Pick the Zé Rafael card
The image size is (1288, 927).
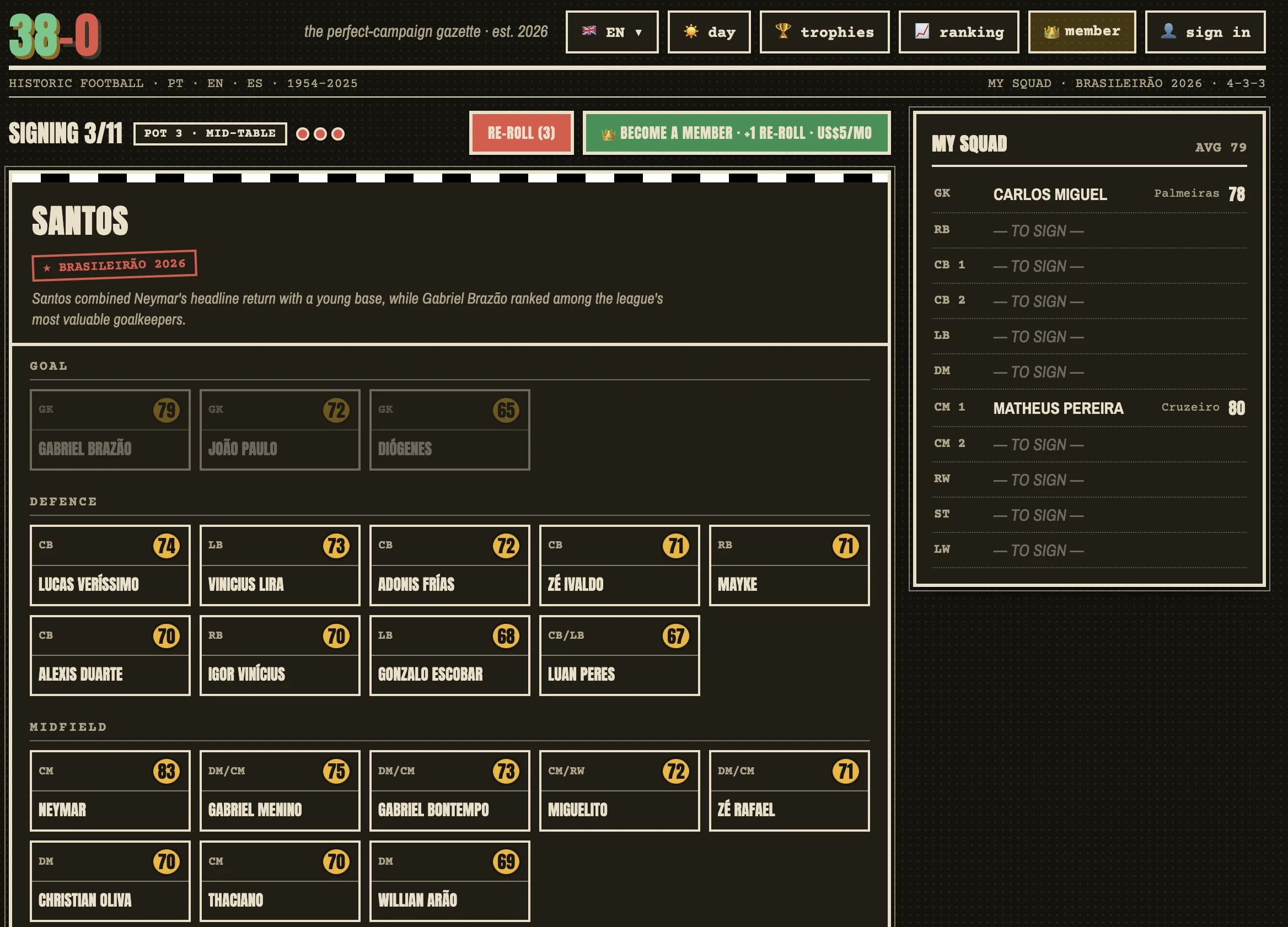click(x=790, y=791)
